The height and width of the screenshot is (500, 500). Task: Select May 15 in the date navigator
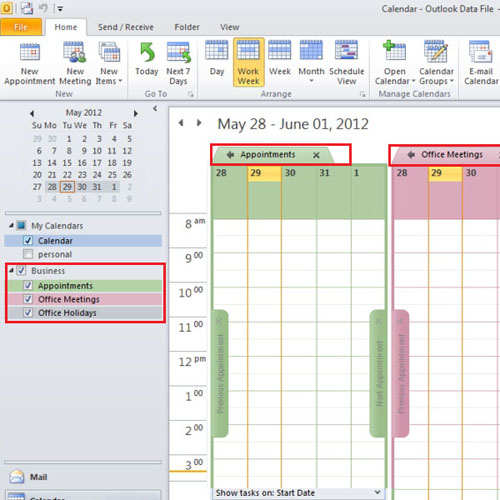(x=67, y=163)
